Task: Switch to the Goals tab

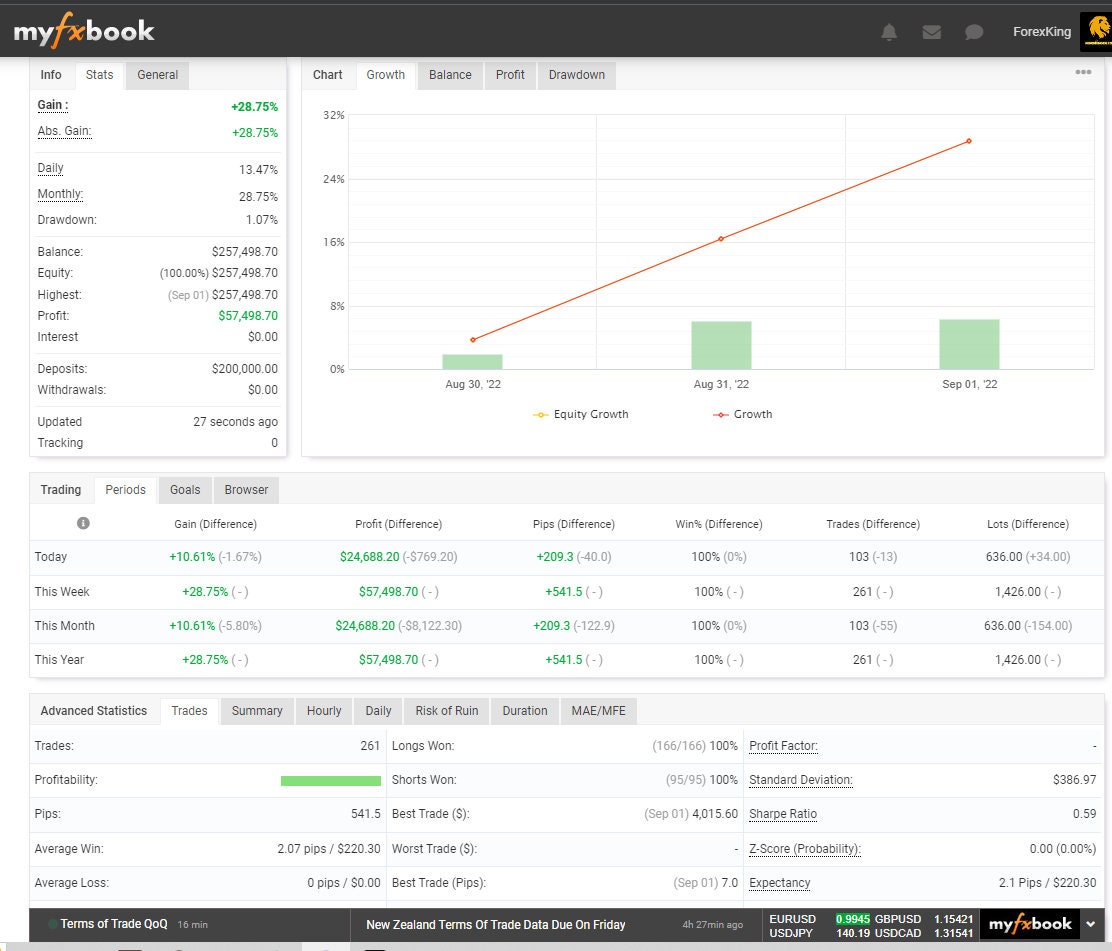Action: pyautogui.click(x=184, y=489)
